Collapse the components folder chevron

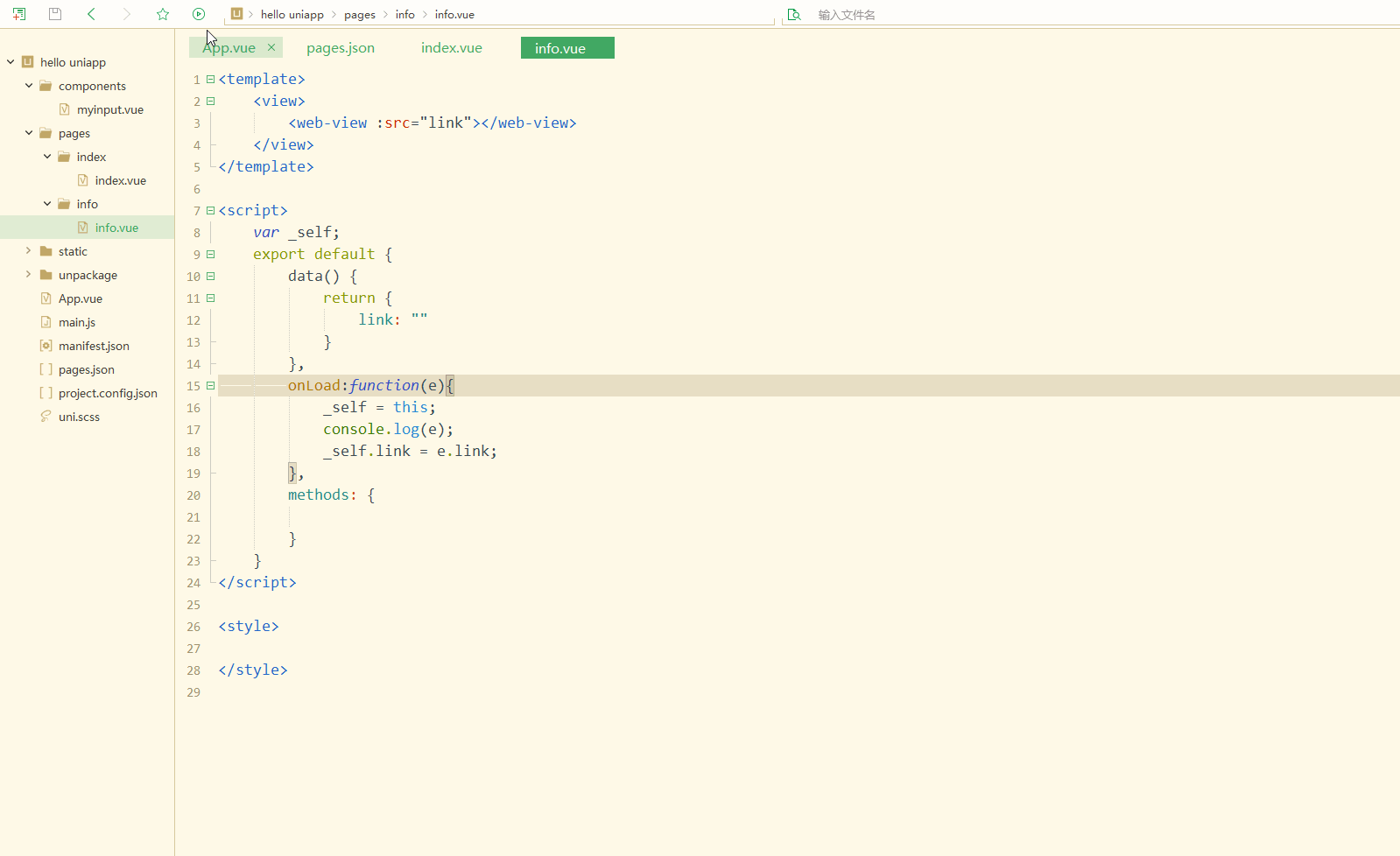[x=29, y=86]
